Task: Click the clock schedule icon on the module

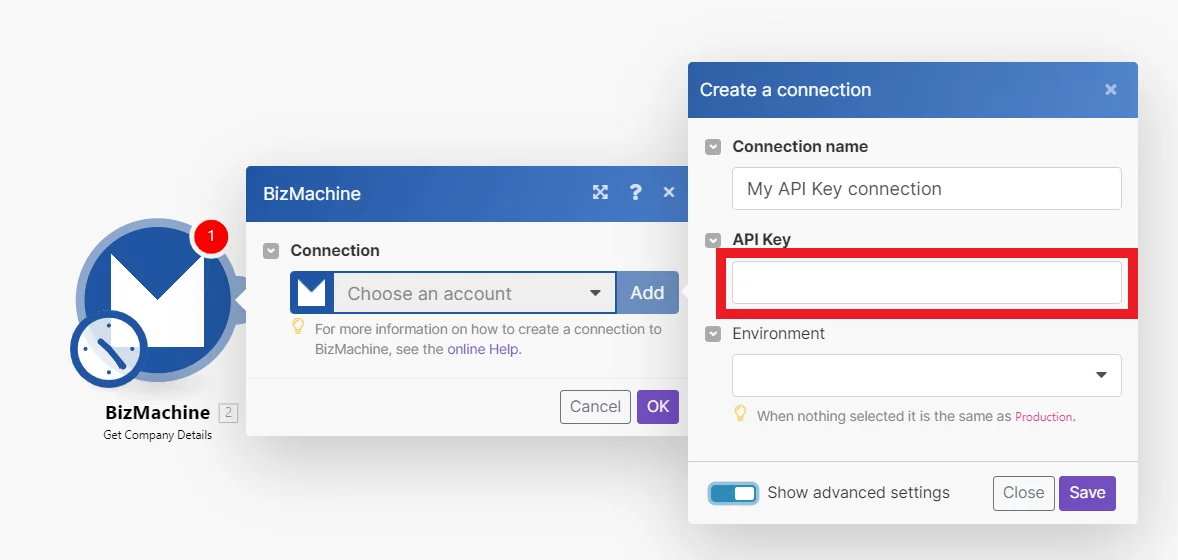Action: [x=109, y=349]
